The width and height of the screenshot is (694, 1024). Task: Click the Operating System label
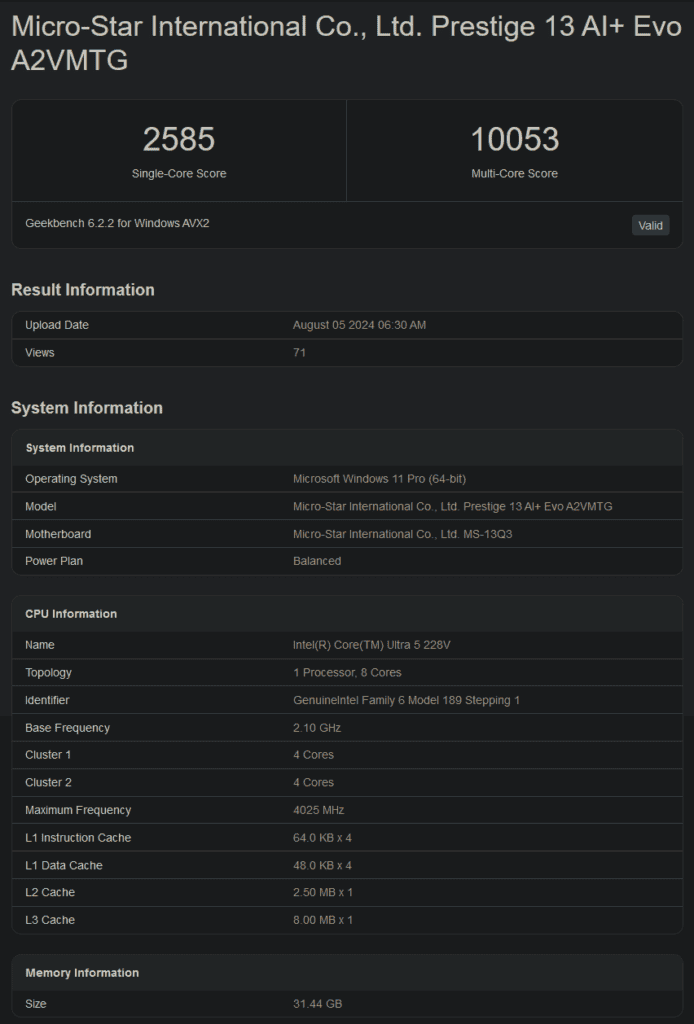(x=71, y=479)
